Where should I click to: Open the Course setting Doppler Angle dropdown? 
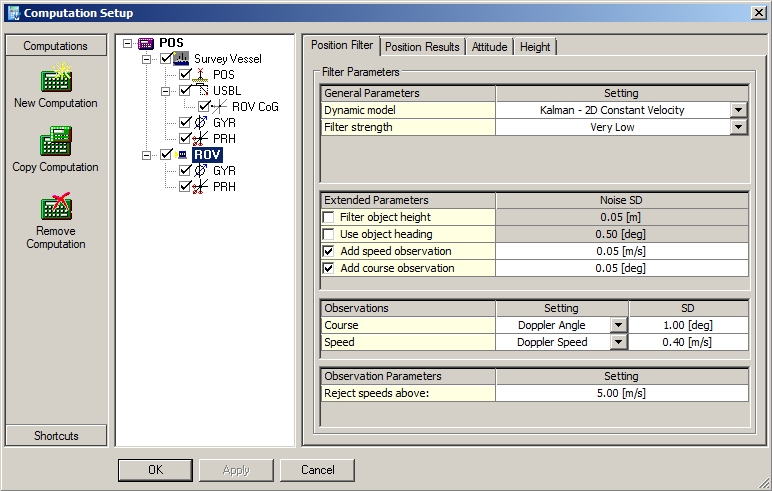tap(618, 325)
